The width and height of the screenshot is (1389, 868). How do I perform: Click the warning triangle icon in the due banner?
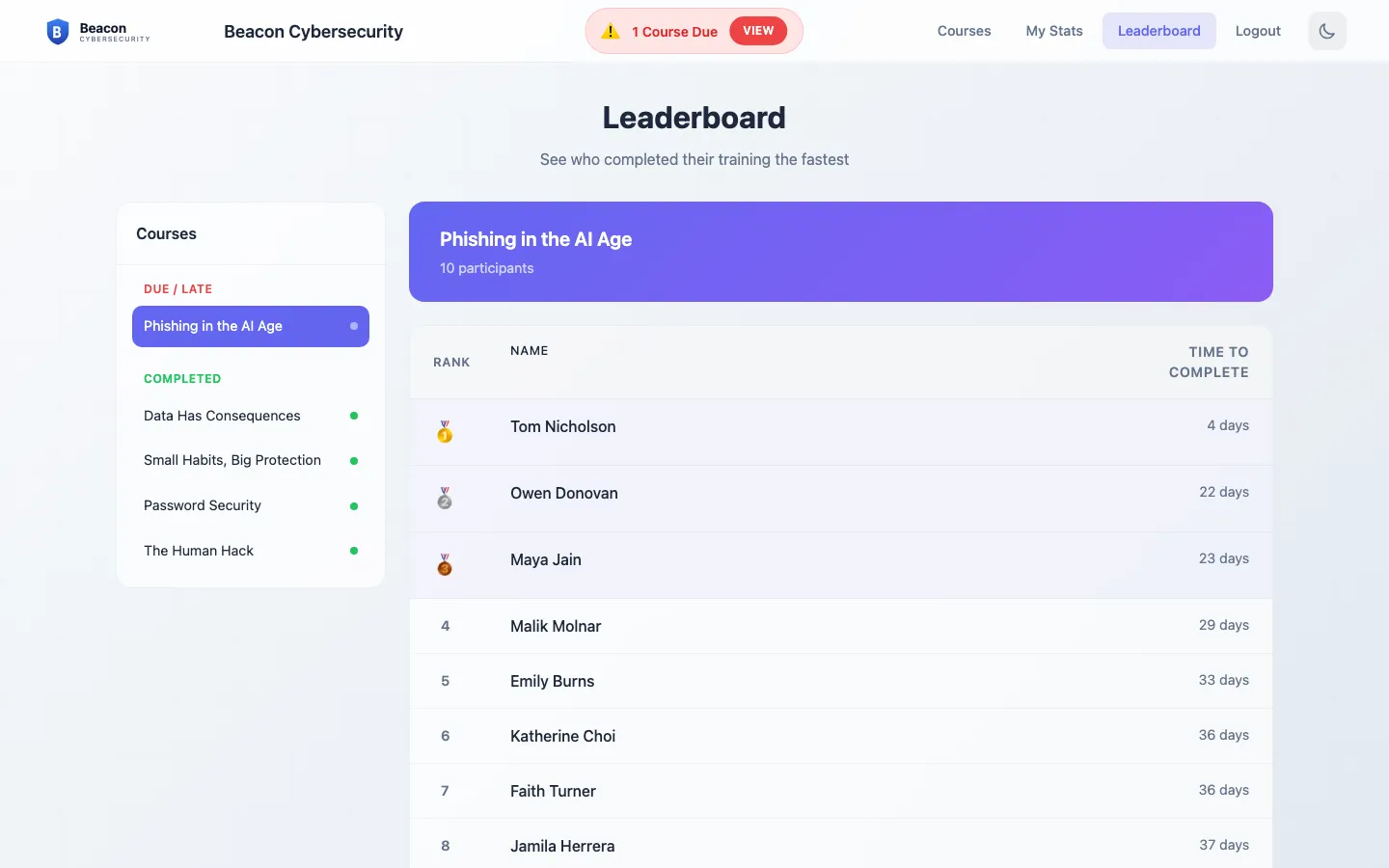(x=611, y=32)
